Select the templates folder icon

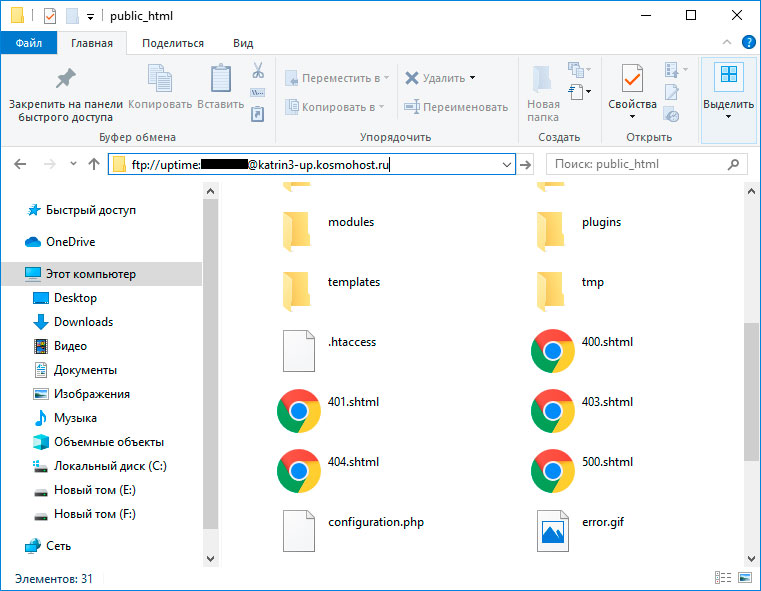point(296,291)
